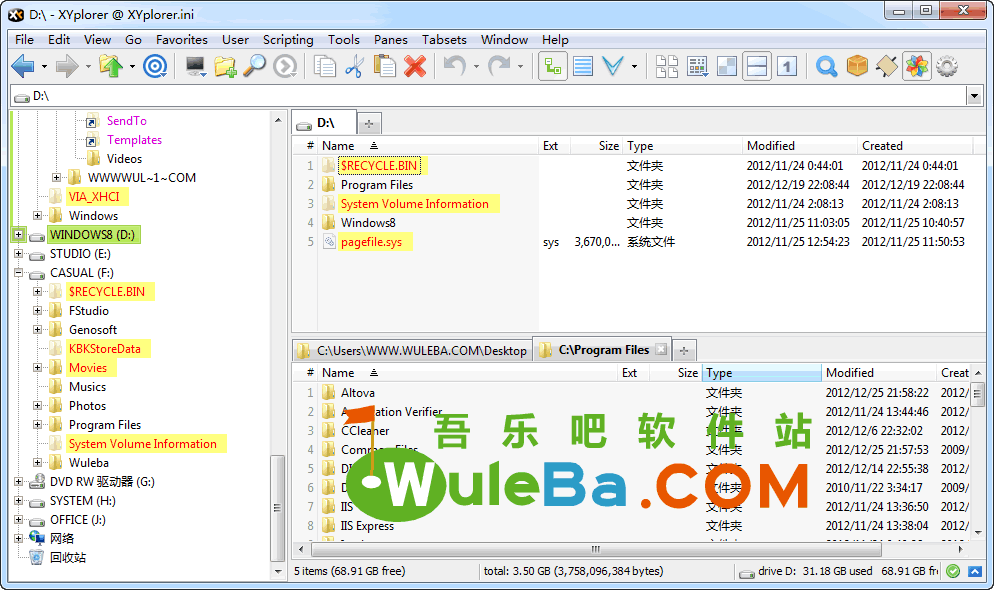This screenshot has height=590, width=994.
Task: Click the boxed number 1 icon
Action: tap(787, 66)
